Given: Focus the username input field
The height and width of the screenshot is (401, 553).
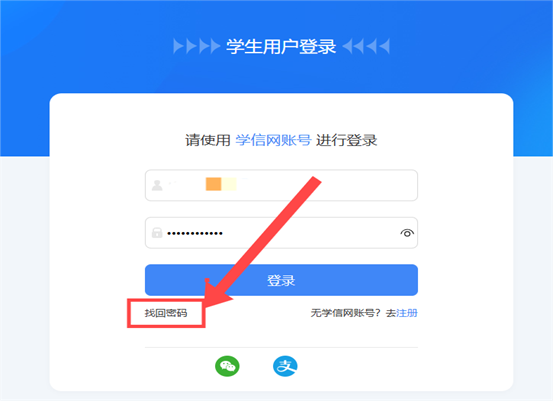Looking at the screenshot, I should (281, 185).
